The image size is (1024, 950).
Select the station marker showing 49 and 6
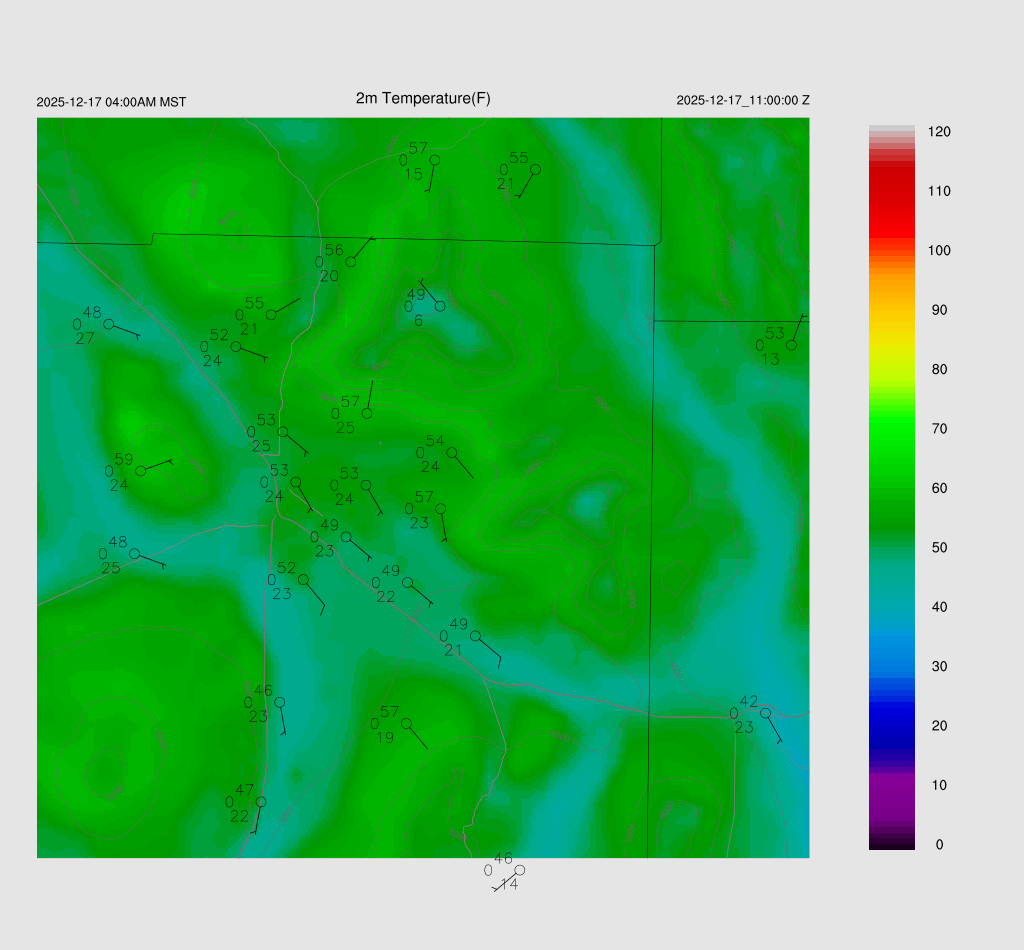440,306
